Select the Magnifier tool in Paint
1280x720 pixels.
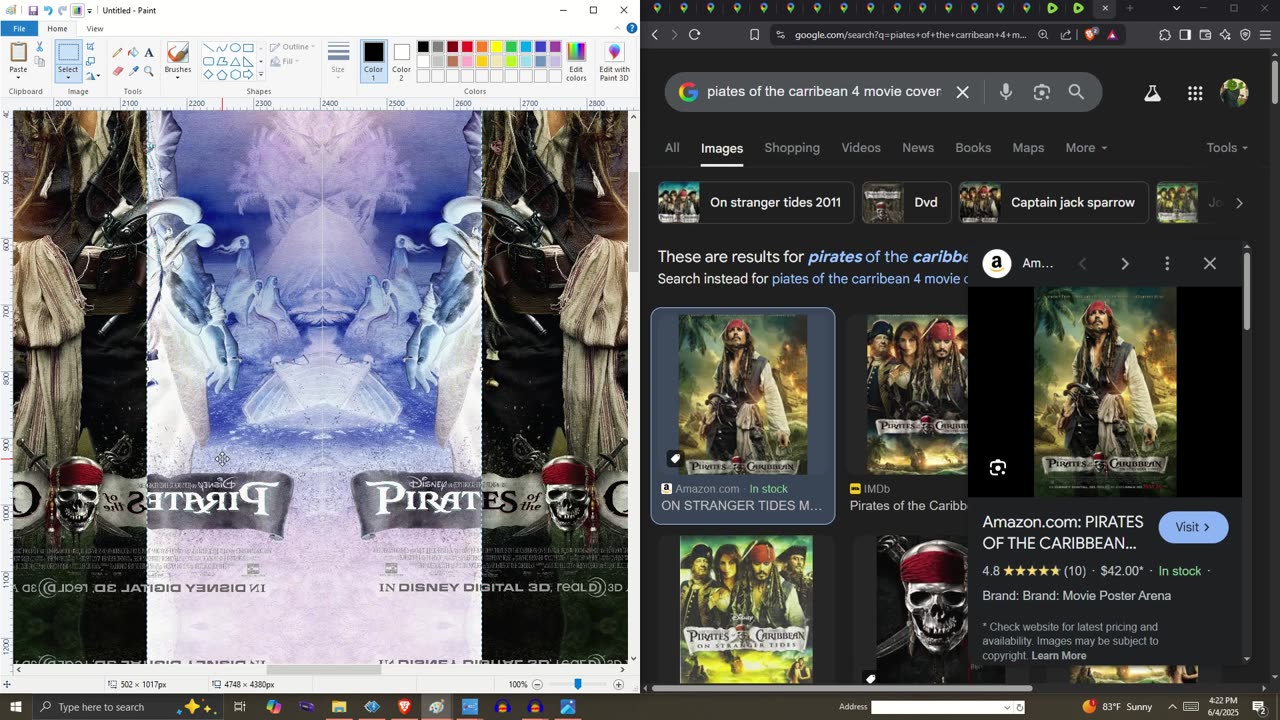(x=149, y=71)
